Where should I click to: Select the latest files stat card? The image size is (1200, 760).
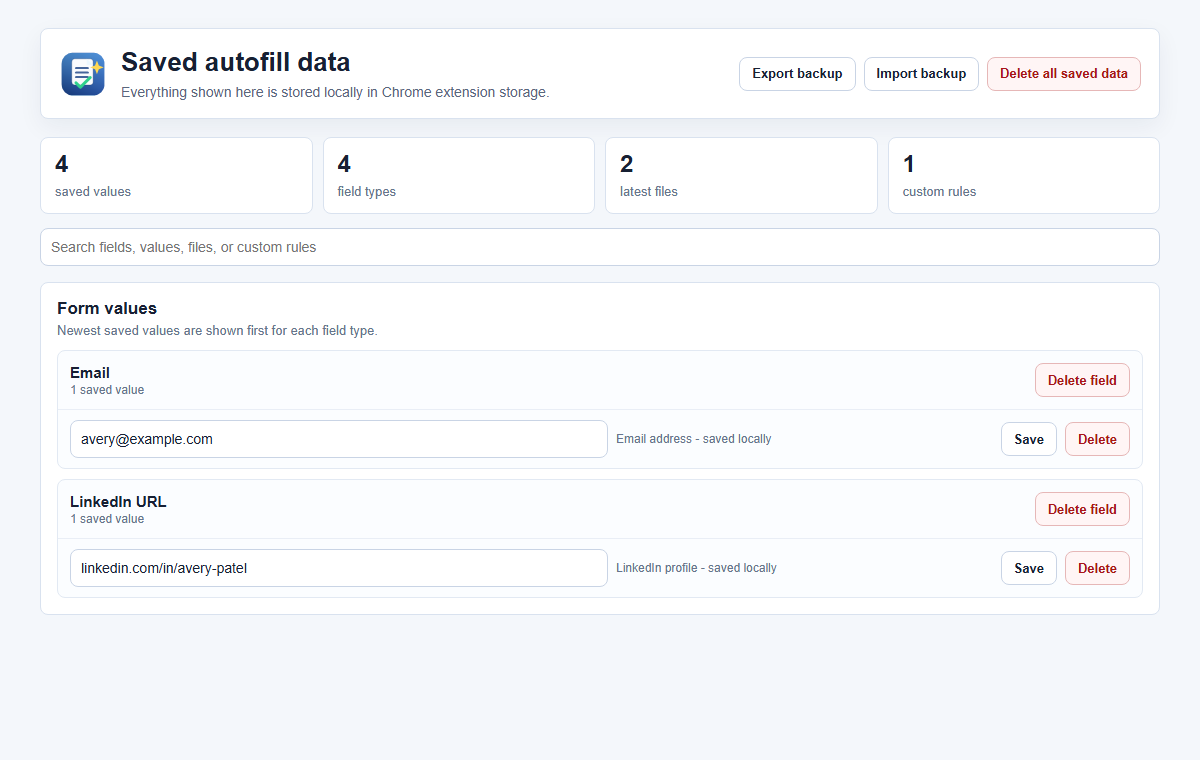pyautogui.click(x=741, y=175)
